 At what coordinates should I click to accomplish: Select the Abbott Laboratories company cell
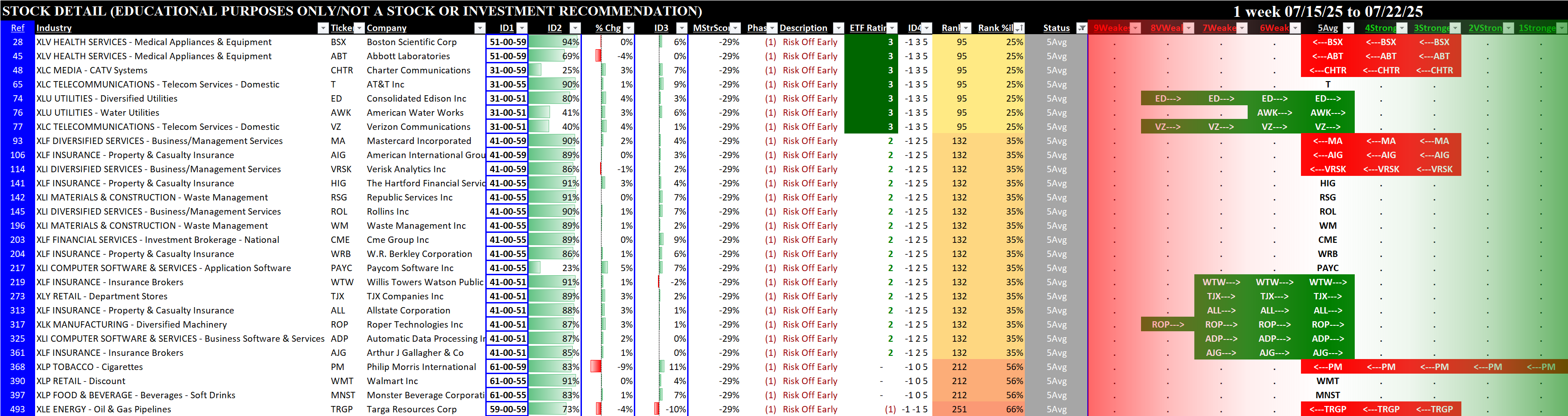pos(408,56)
